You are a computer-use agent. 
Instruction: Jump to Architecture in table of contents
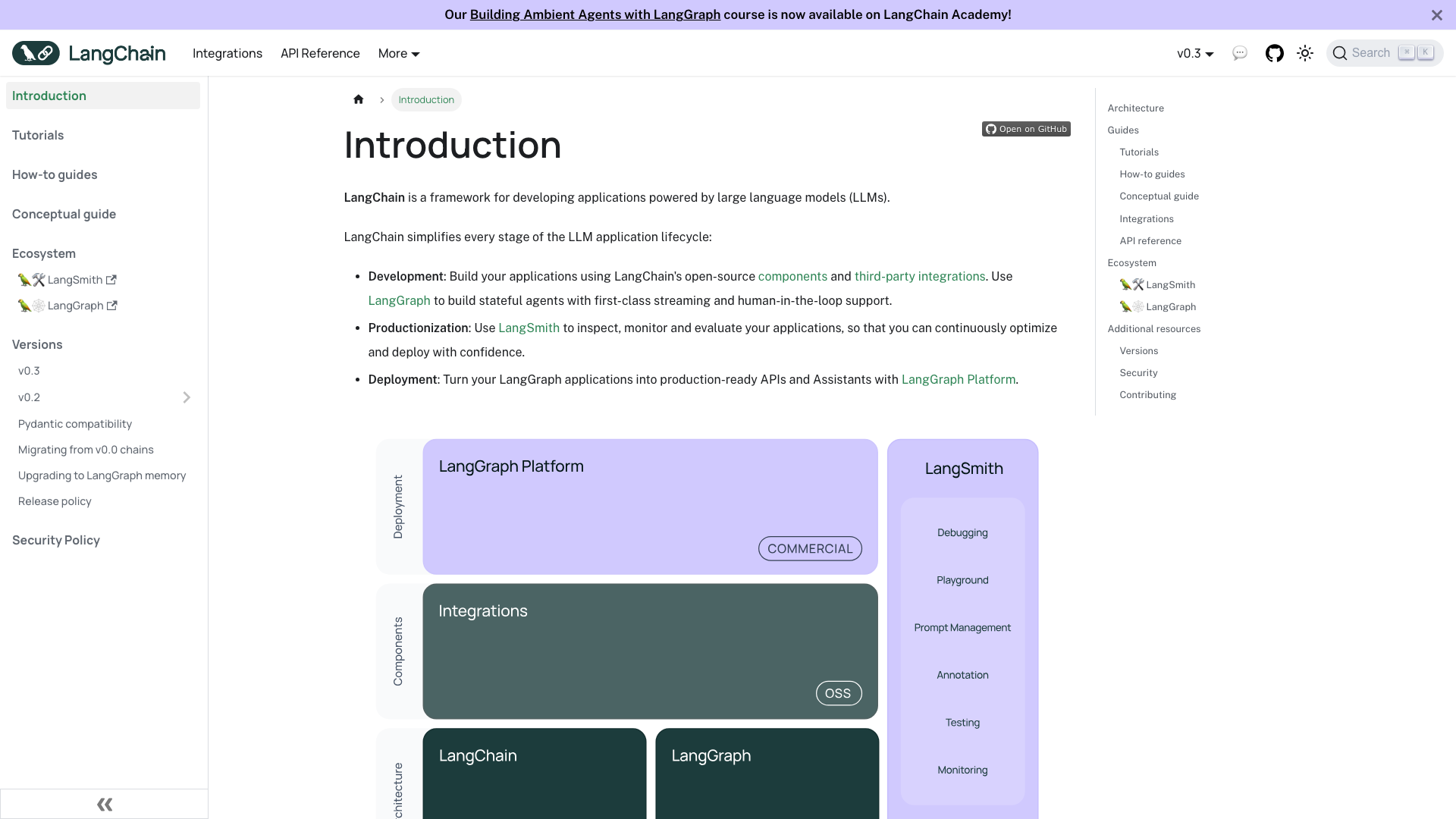pos(1135,108)
